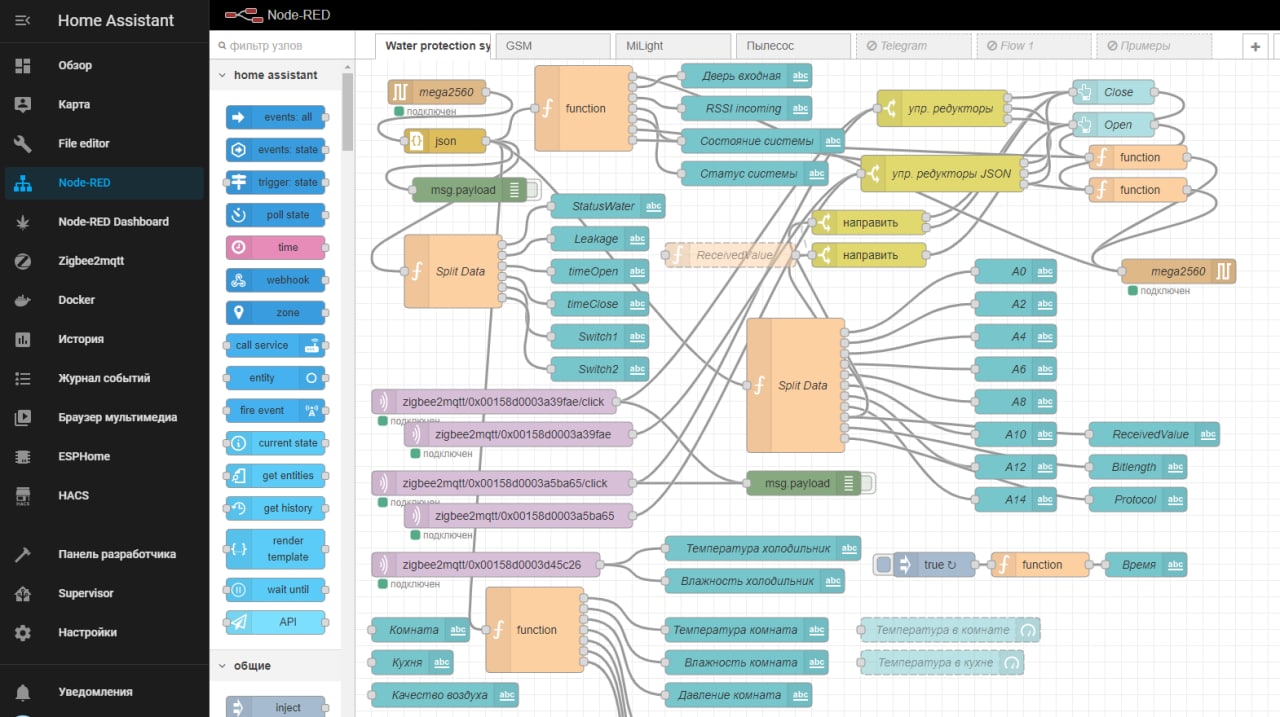Viewport: 1280px width, 717px height.
Task: Select the zone palette node
Action: click(x=275, y=313)
